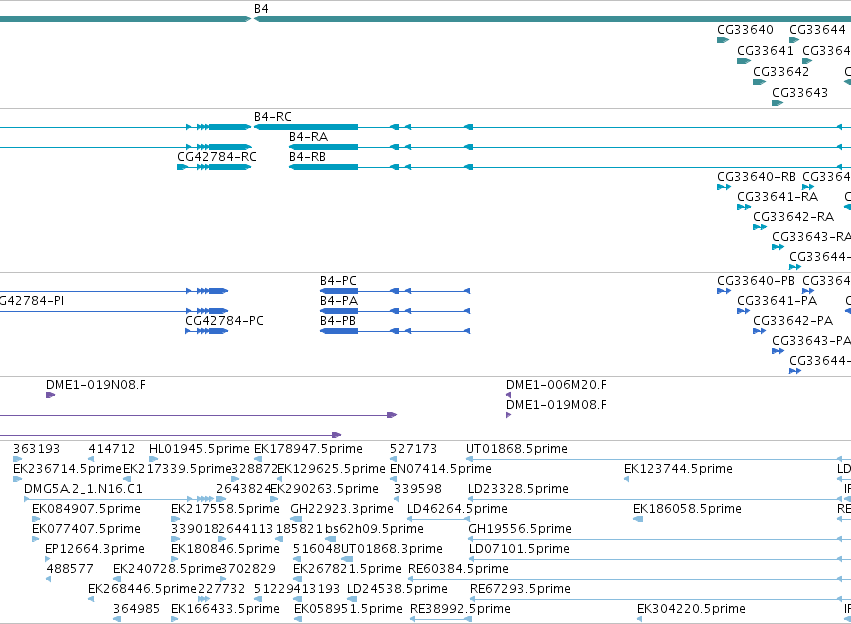Click the B4-PC protein label

coord(338,282)
